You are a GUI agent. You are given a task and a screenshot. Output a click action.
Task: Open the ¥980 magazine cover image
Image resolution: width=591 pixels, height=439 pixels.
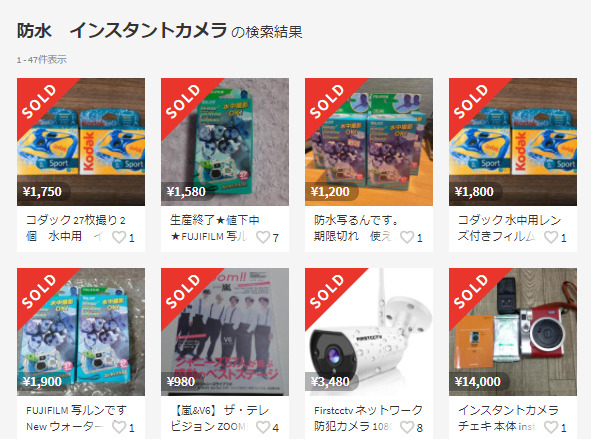pos(225,332)
